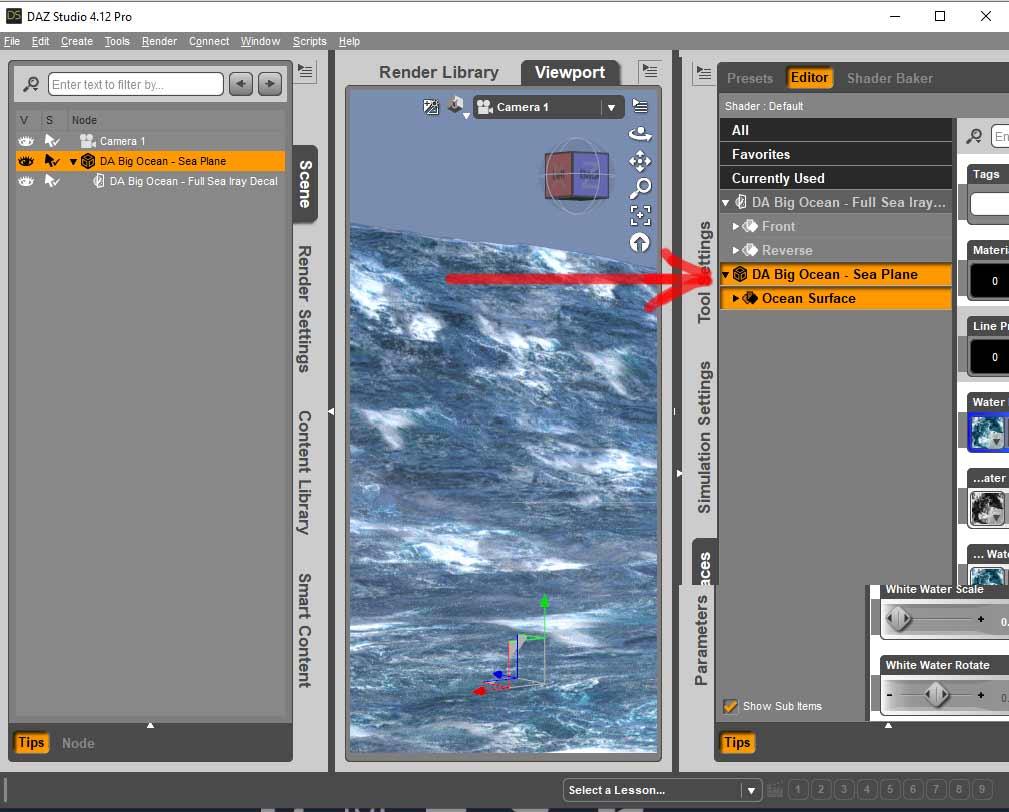Screen dimensions: 1009x812
Task: Switch to the Presets tab
Action: tap(750, 78)
